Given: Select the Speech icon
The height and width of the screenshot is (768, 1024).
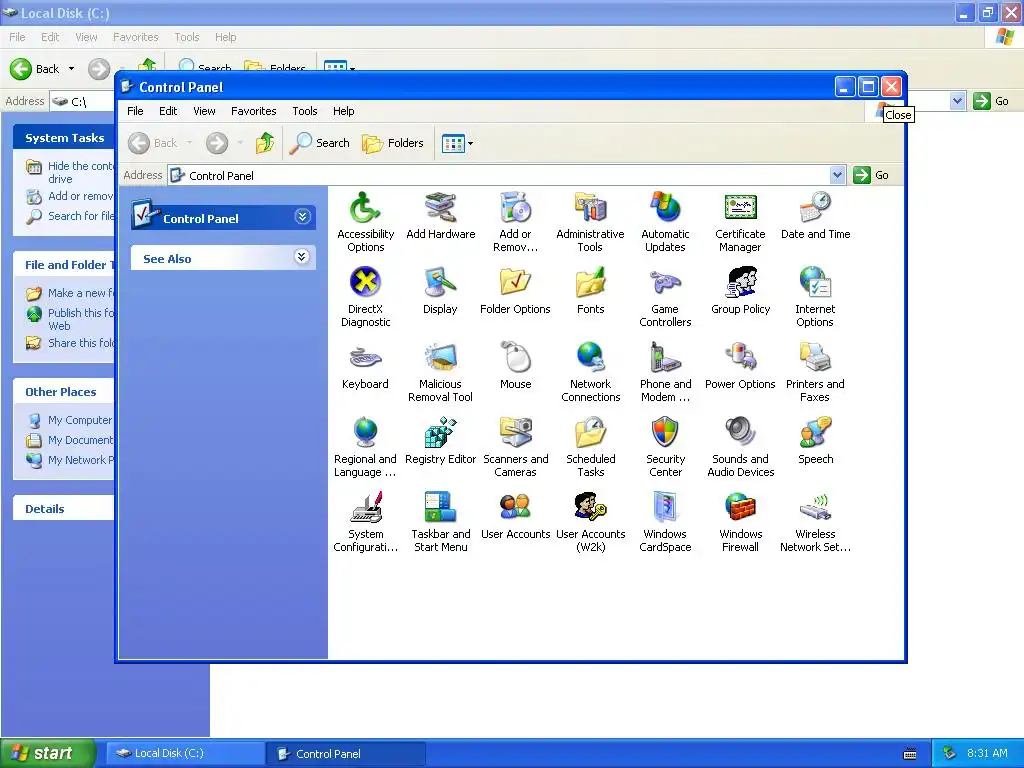Looking at the screenshot, I should point(815,433).
